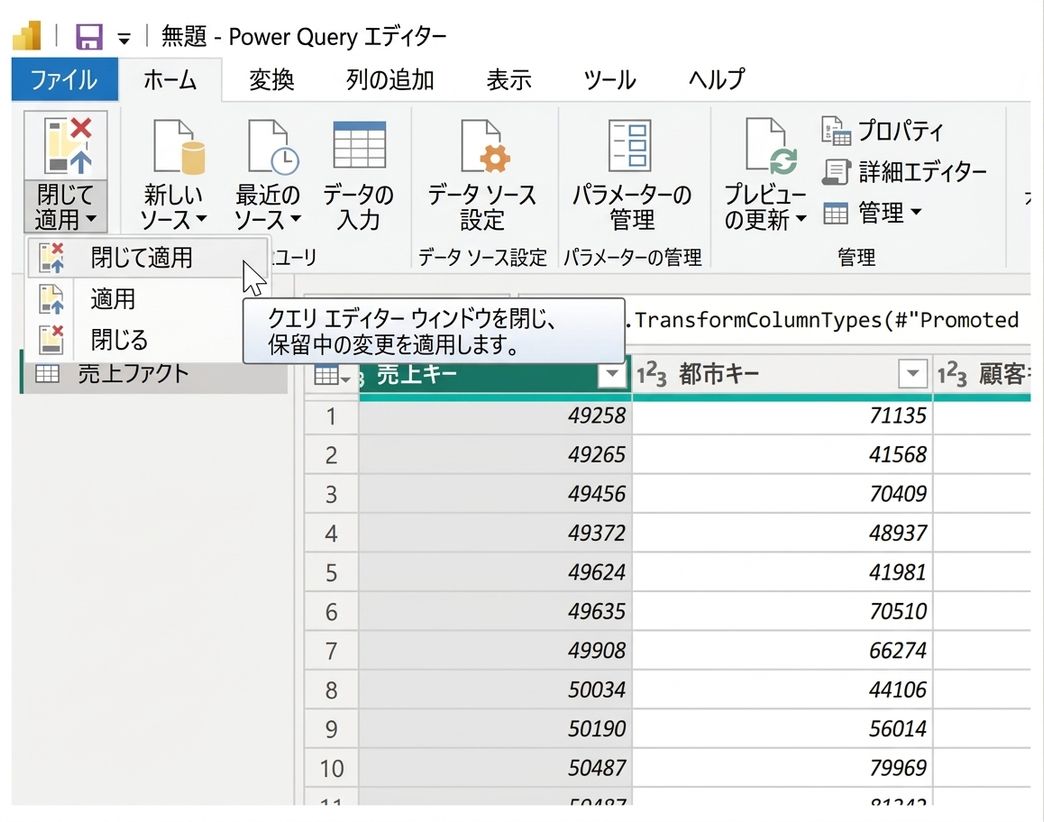Click cell value 41568
This screenshot has width=1044, height=822.
[898, 455]
